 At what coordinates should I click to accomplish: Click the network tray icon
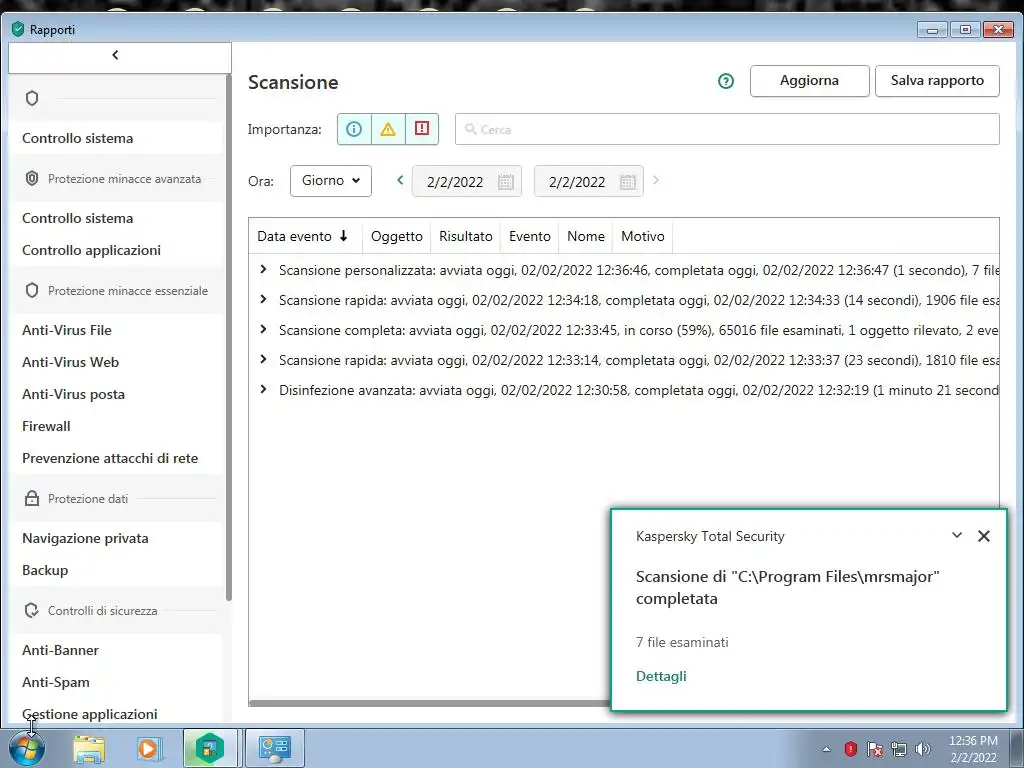899,749
